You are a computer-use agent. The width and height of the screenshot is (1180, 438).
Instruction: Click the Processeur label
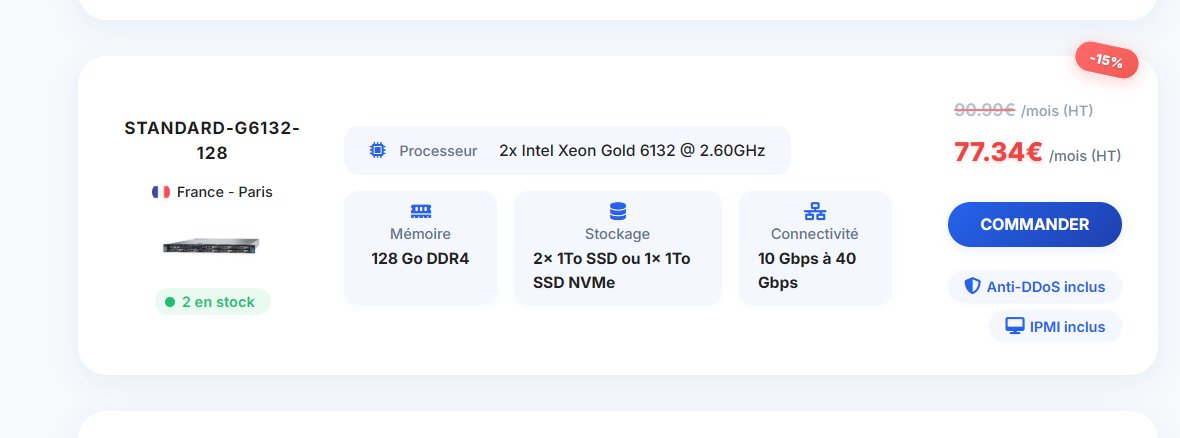(x=438, y=151)
